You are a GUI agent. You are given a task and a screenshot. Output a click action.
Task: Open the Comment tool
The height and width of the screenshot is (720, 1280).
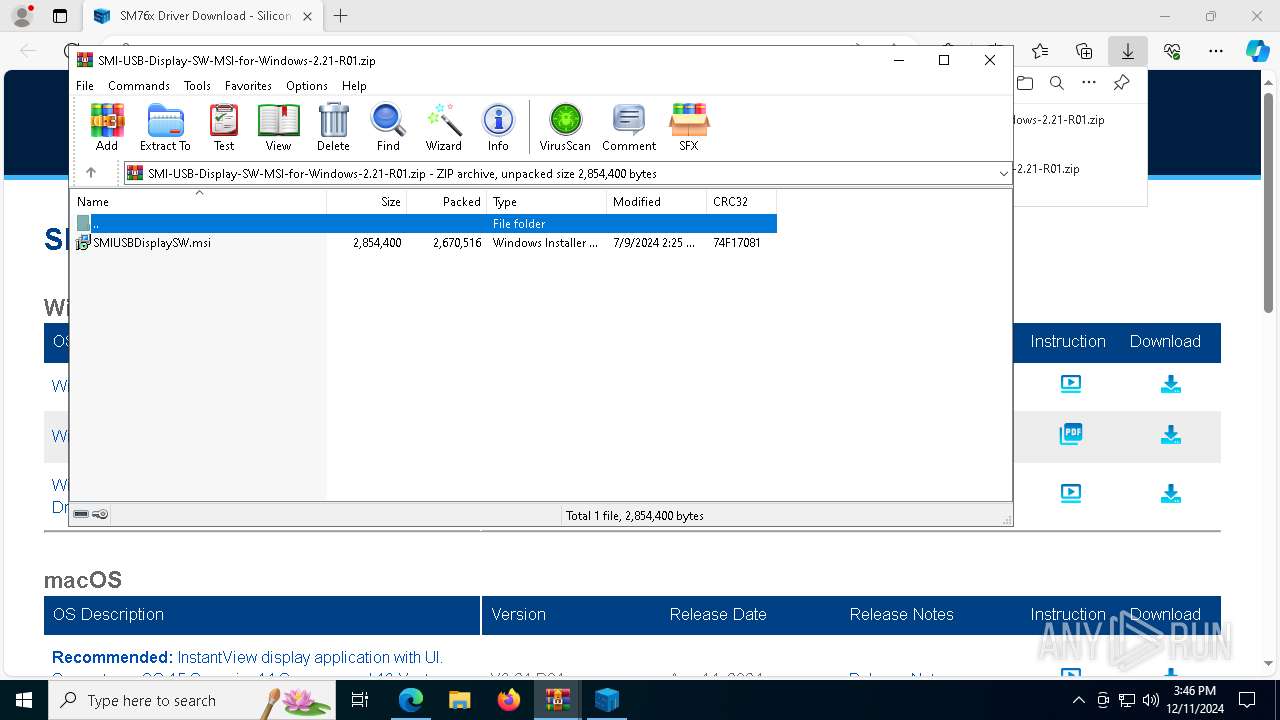pyautogui.click(x=628, y=127)
